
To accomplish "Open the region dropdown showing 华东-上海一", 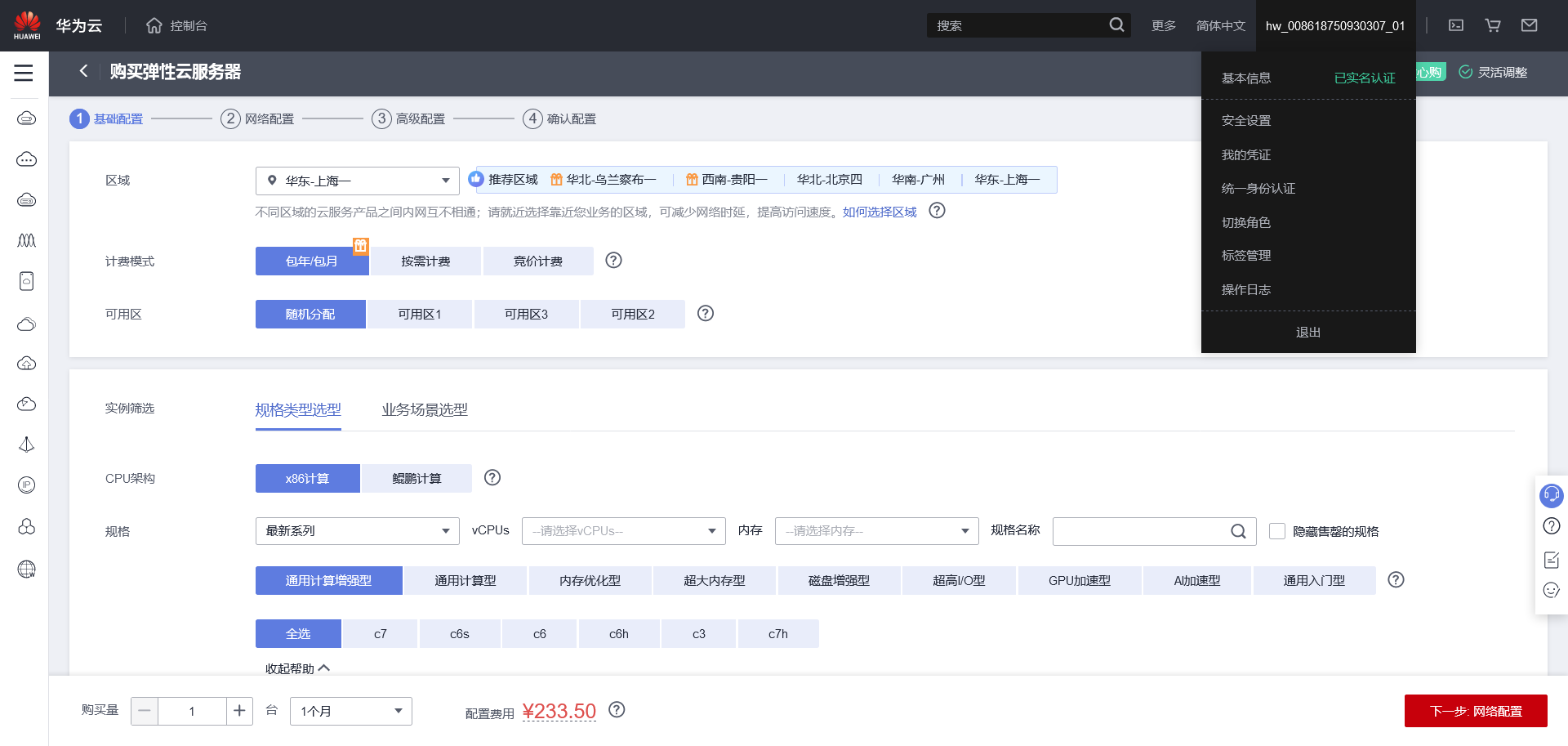I will [x=357, y=181].
